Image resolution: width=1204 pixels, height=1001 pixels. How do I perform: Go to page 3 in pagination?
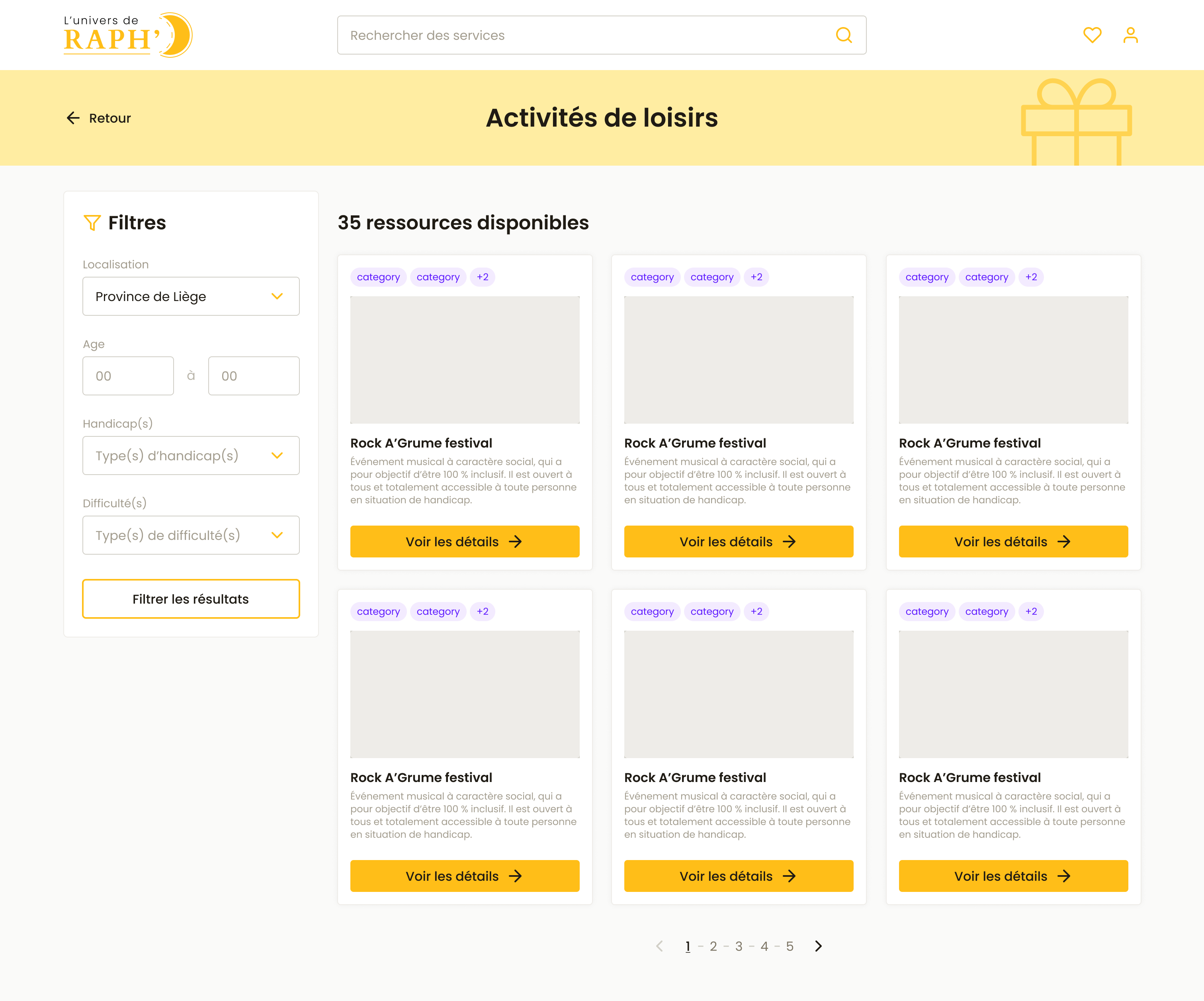(x=739, y=946)
